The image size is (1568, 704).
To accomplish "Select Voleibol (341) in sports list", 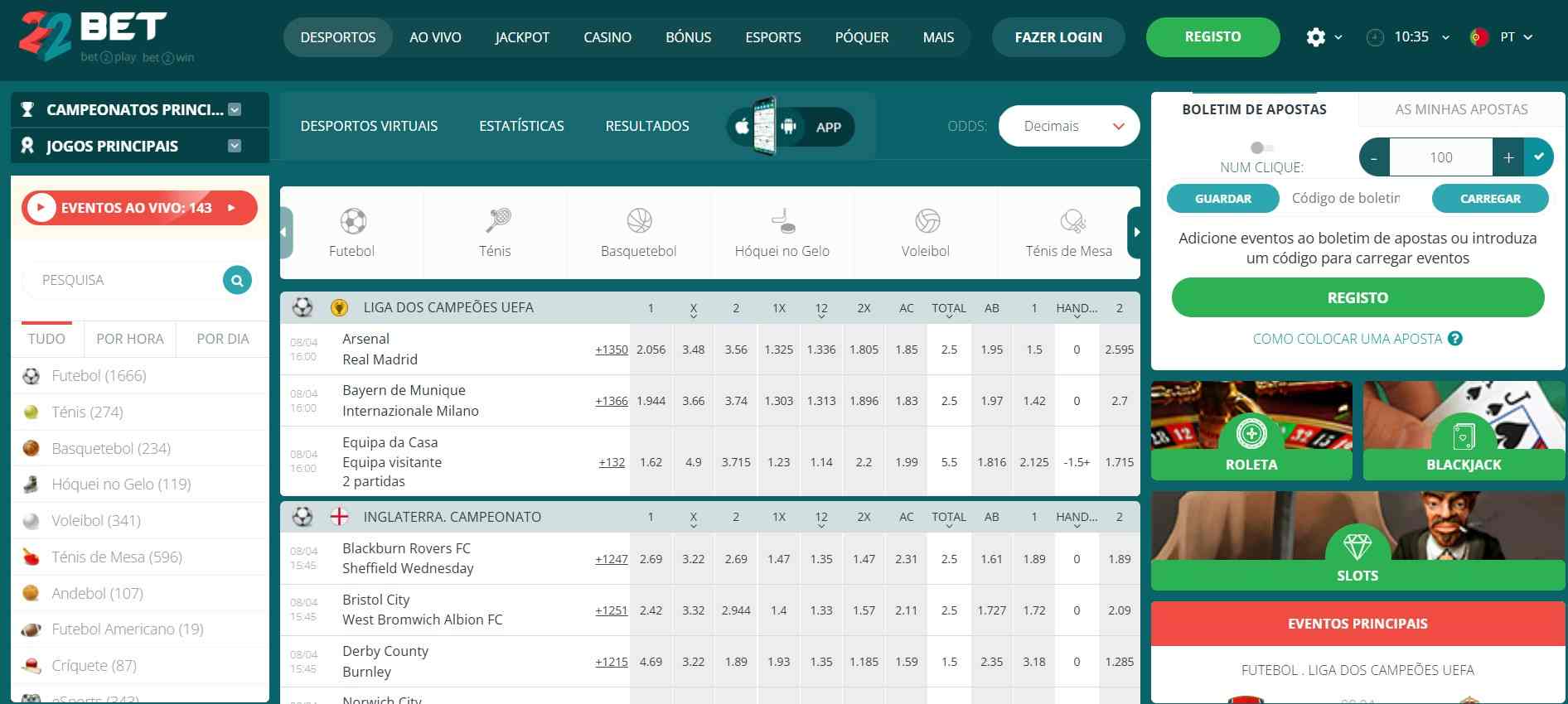I will point(140,521).
